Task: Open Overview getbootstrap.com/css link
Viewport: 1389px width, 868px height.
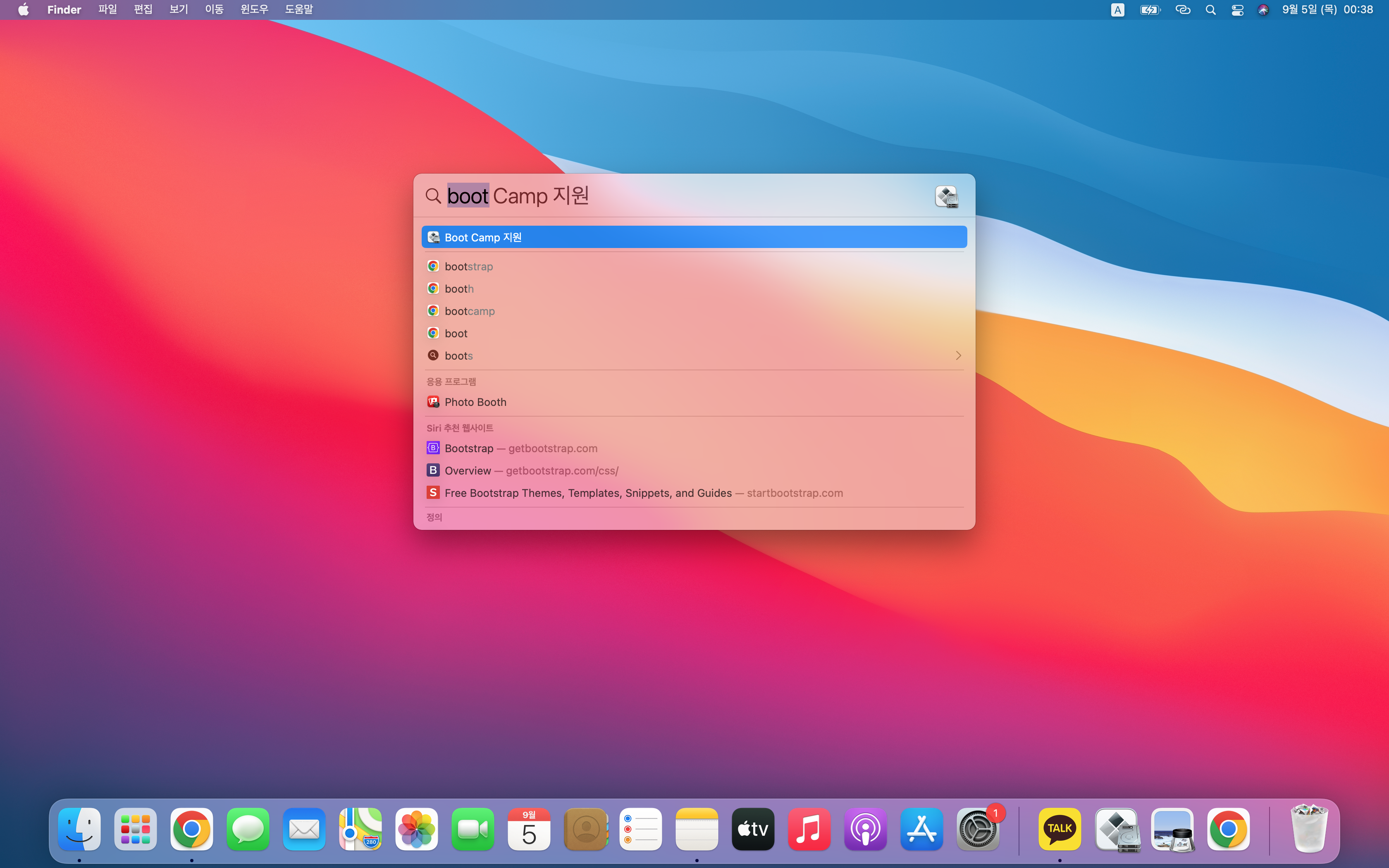Action: pyautogui.click(x=531, y=471)
